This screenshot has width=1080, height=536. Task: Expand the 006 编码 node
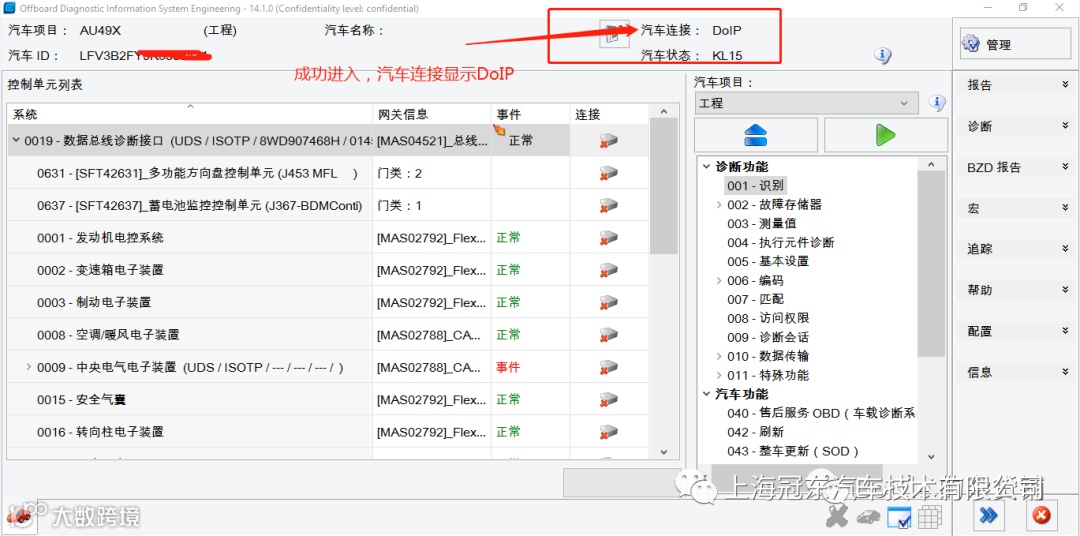click(x=719, y=280)
